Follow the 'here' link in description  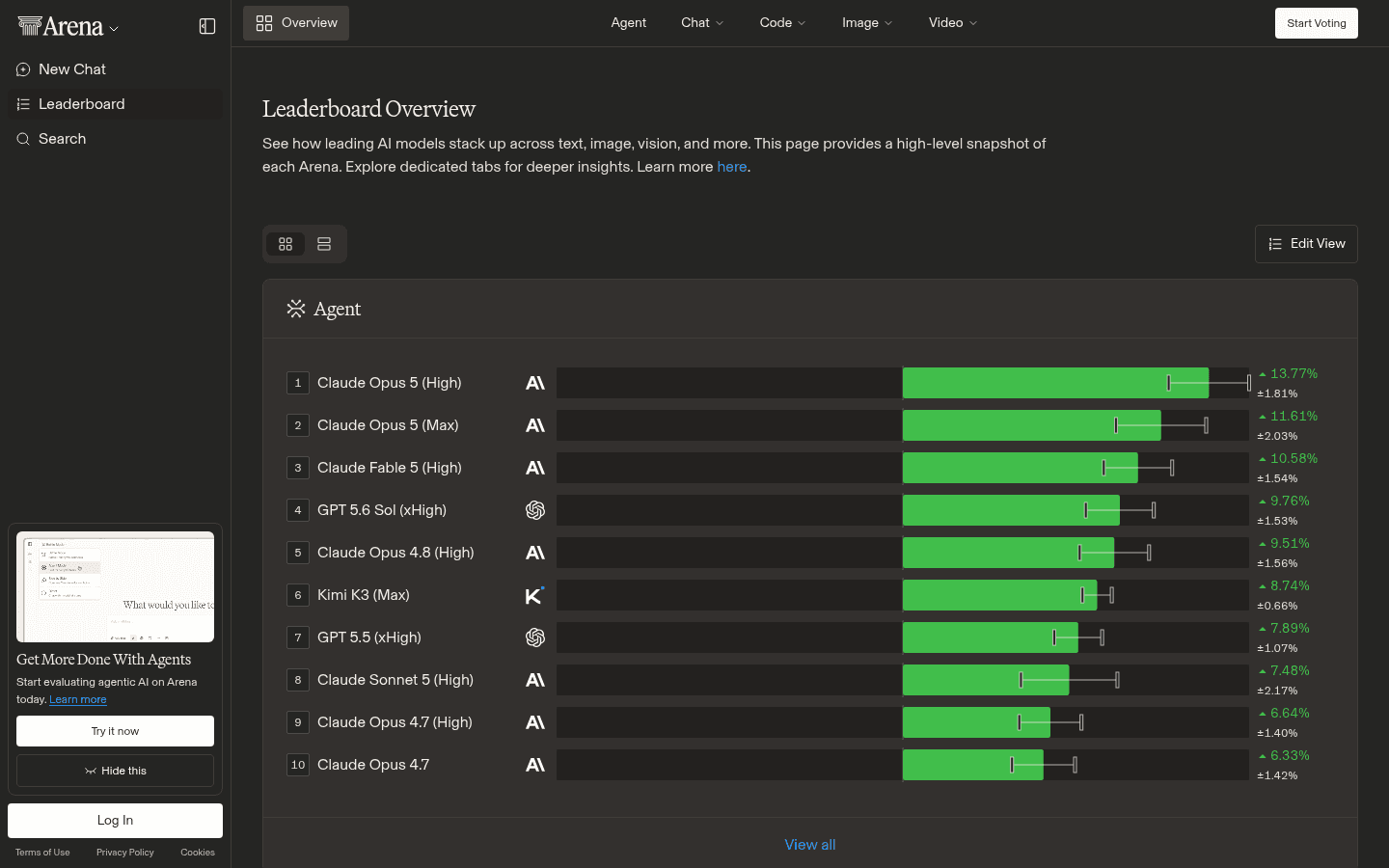pos(732,167)
